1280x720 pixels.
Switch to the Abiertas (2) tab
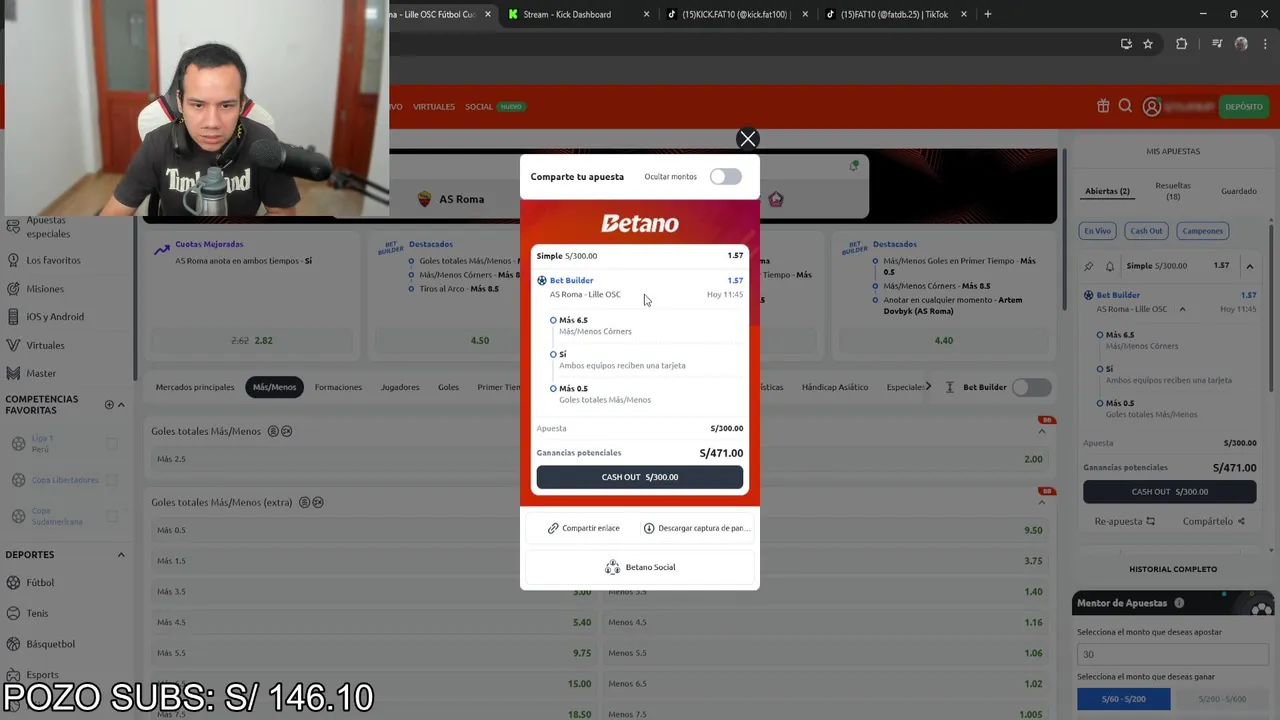tap(1107, 191)
